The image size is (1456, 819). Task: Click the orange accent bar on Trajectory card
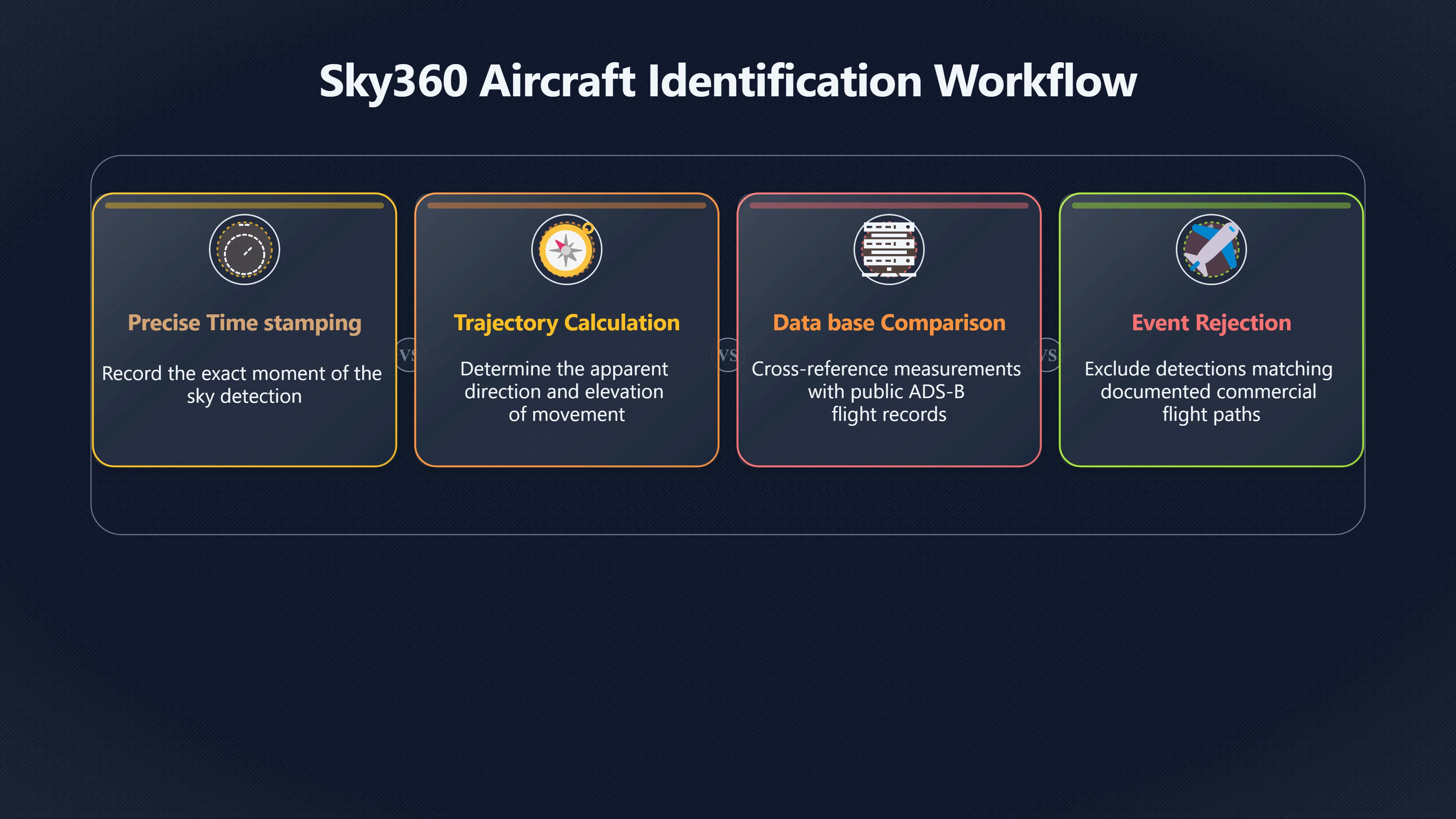click(x=566, y=206)
